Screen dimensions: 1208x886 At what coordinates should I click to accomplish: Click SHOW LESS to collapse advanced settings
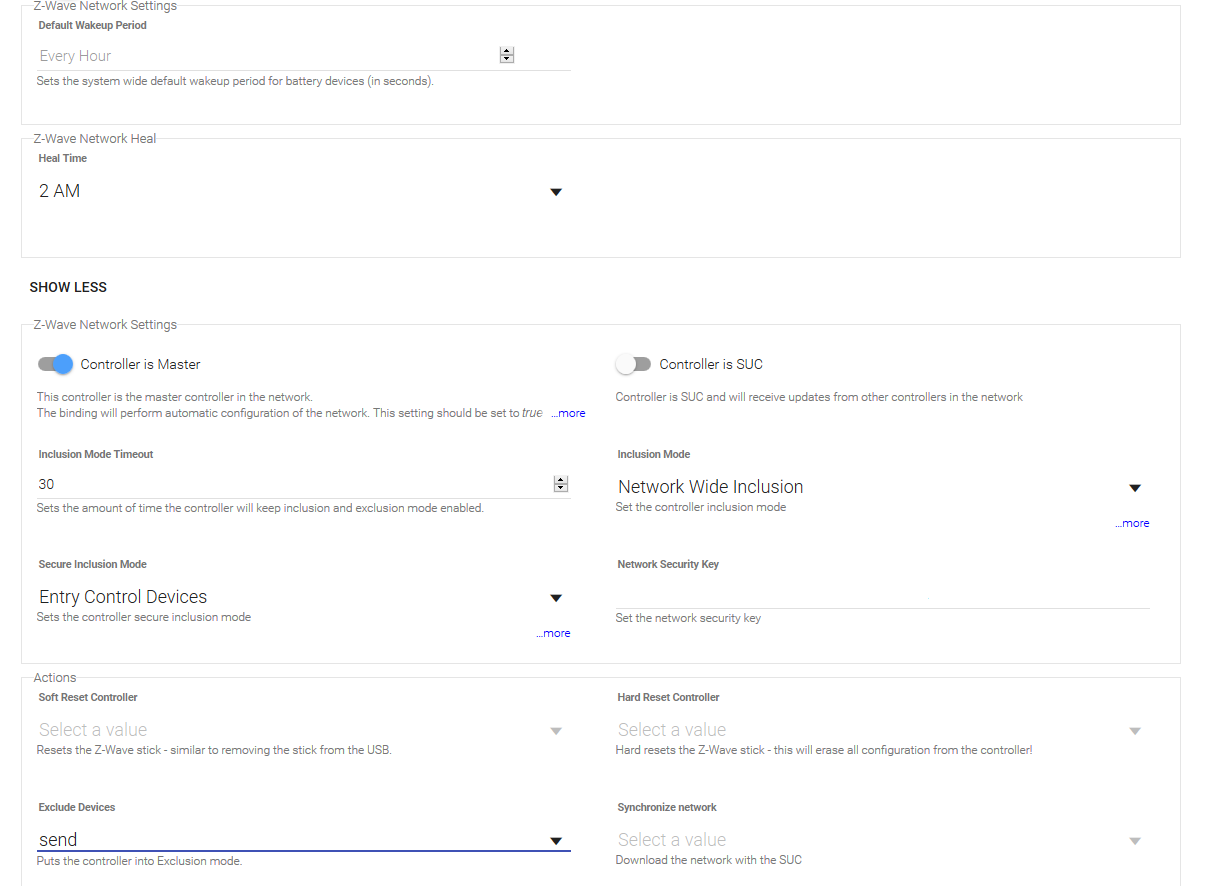(68, 287)
